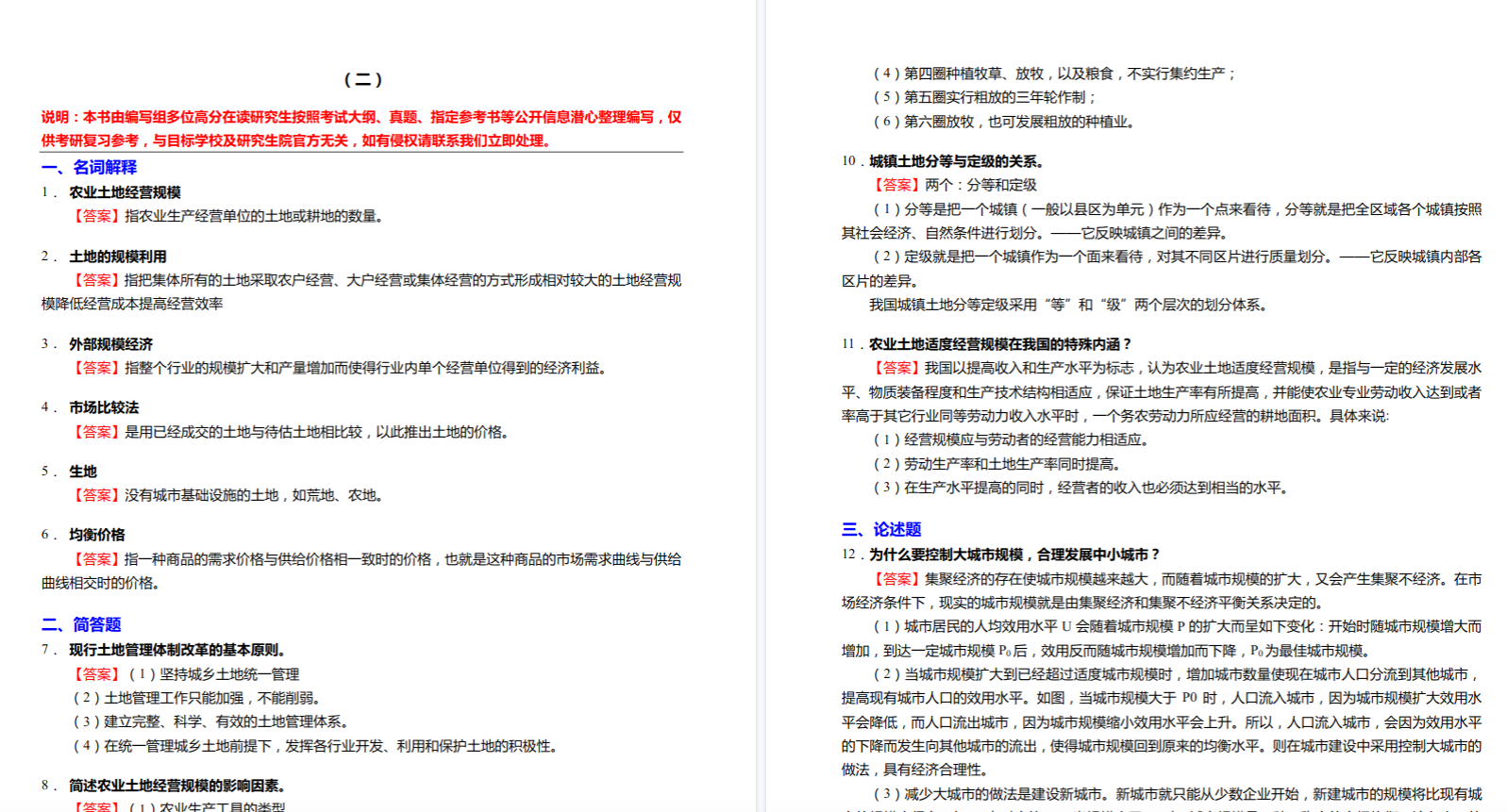Click the answer text "指农业生产经营单位的土地或耕地的数量"
Screen dimensions: 1507x812
(255, 216)
